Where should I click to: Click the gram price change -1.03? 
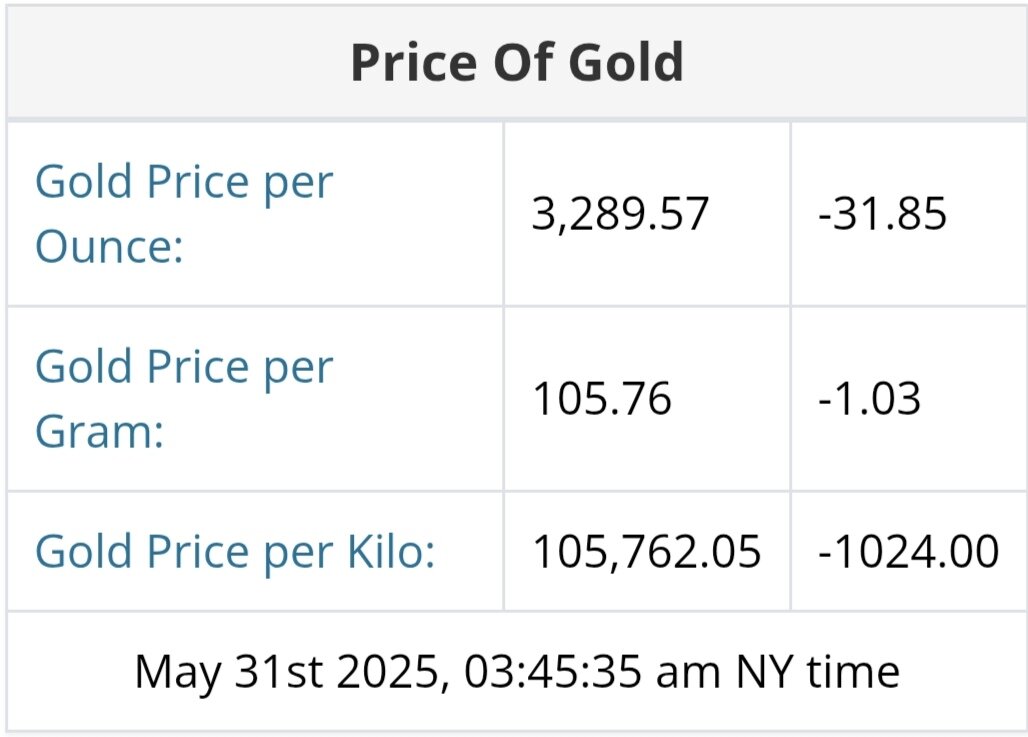pos(868,400)
